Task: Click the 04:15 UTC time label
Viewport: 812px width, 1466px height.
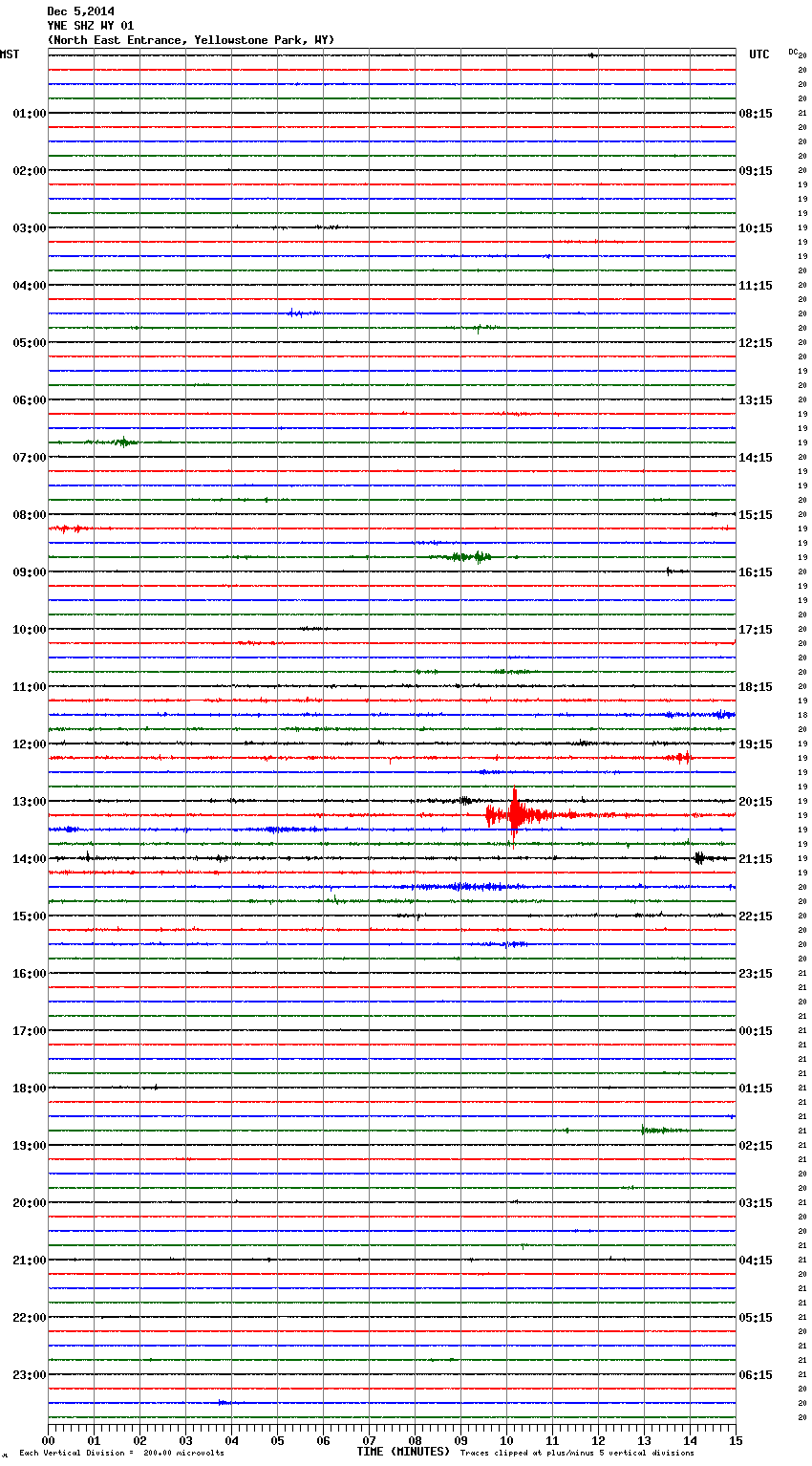Action: (x=756, y=1261)
